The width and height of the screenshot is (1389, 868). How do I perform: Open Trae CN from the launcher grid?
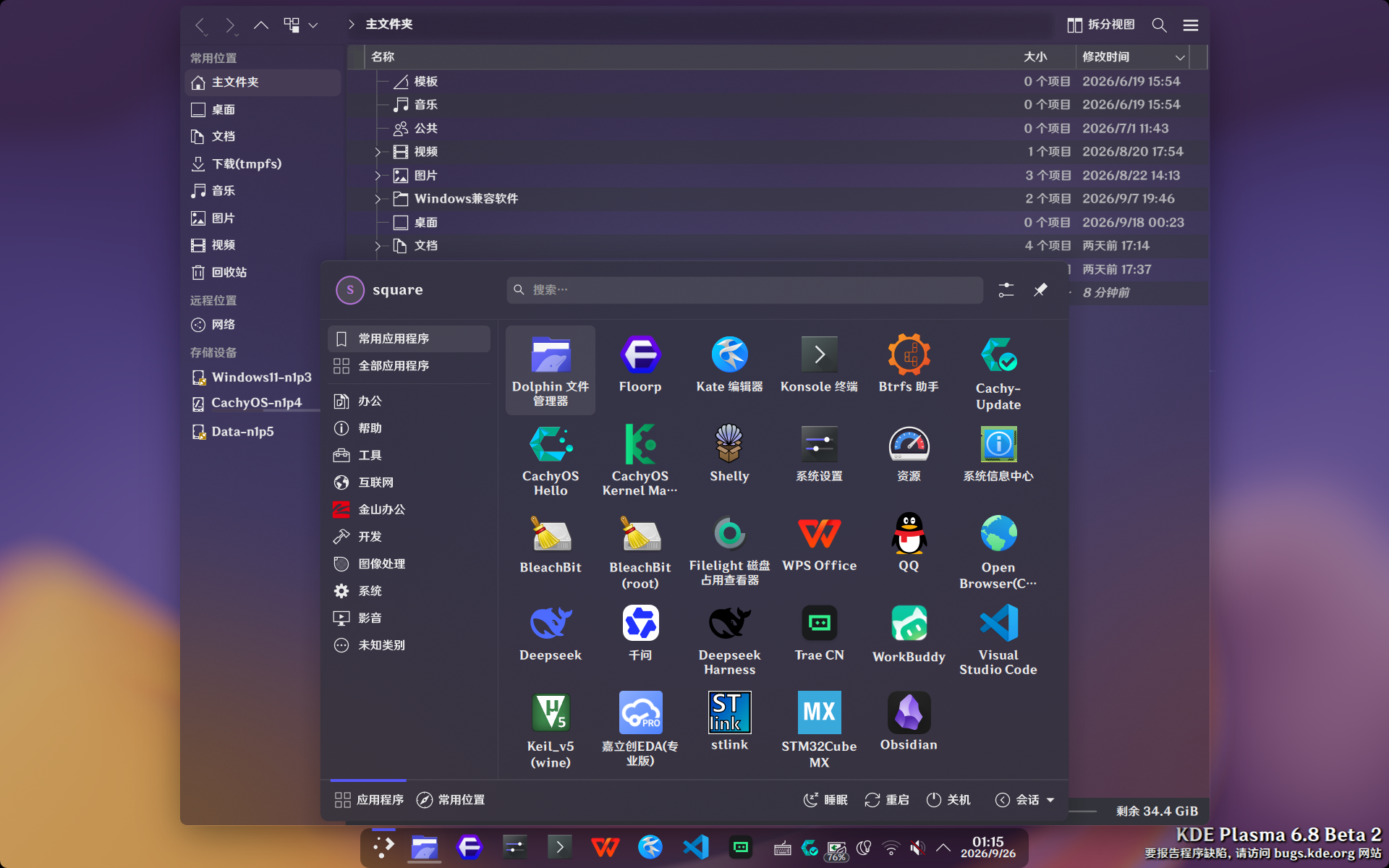click(819, 634)
